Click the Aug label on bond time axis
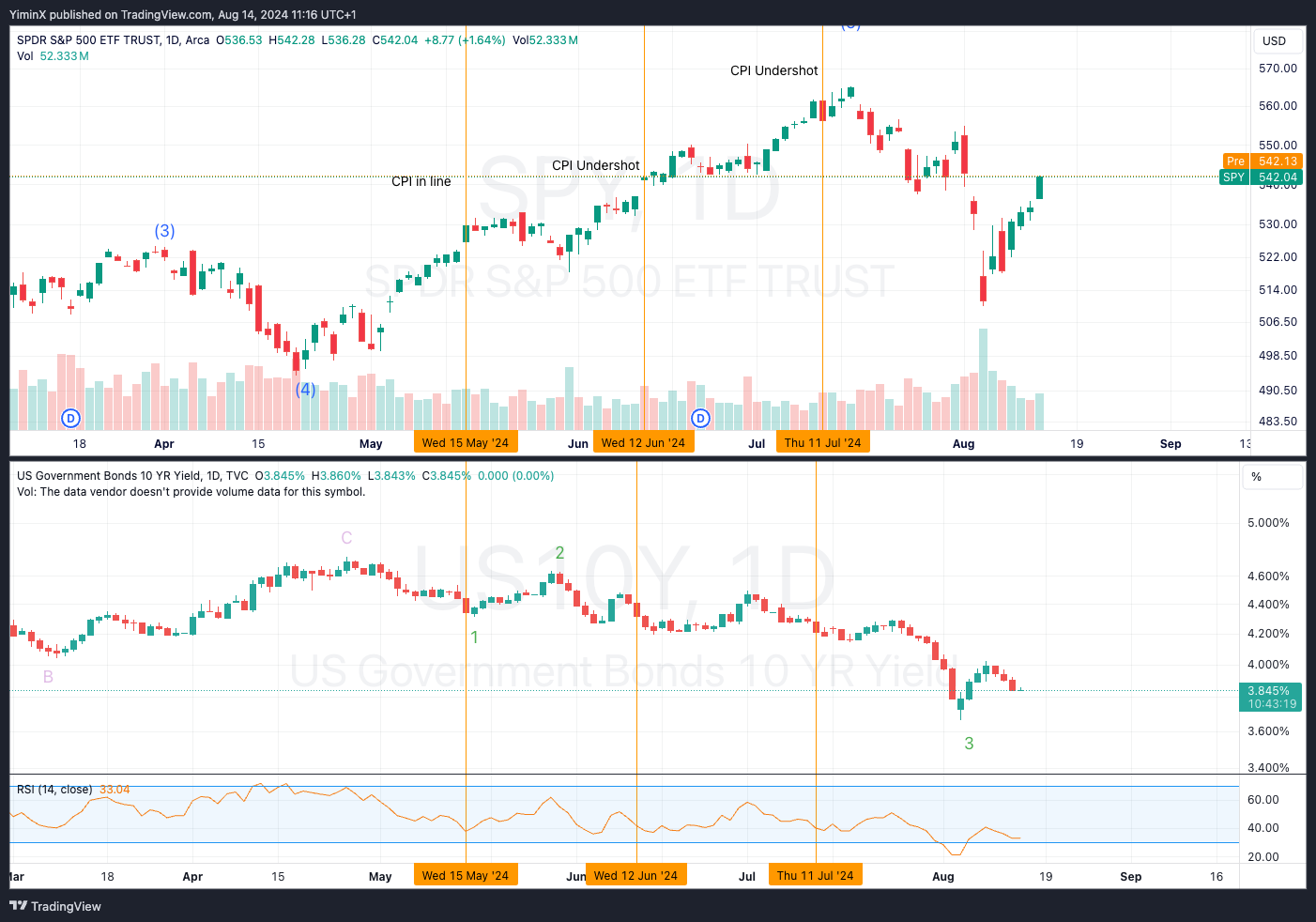Screen dimensions: 1316x922 (x=942, y=877)
